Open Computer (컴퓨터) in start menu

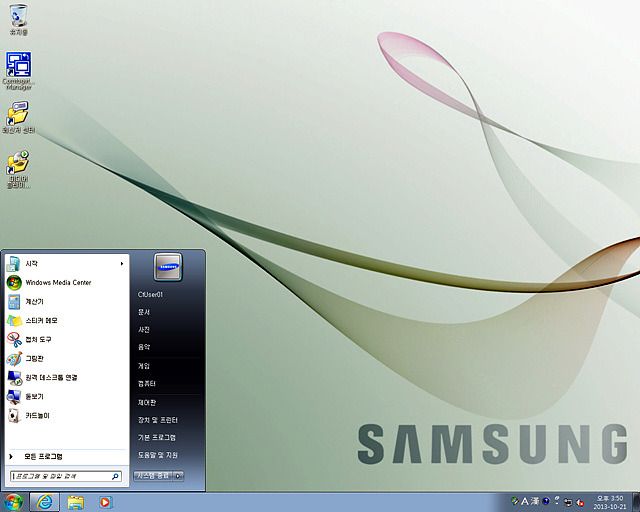click(x=147, y=384)
